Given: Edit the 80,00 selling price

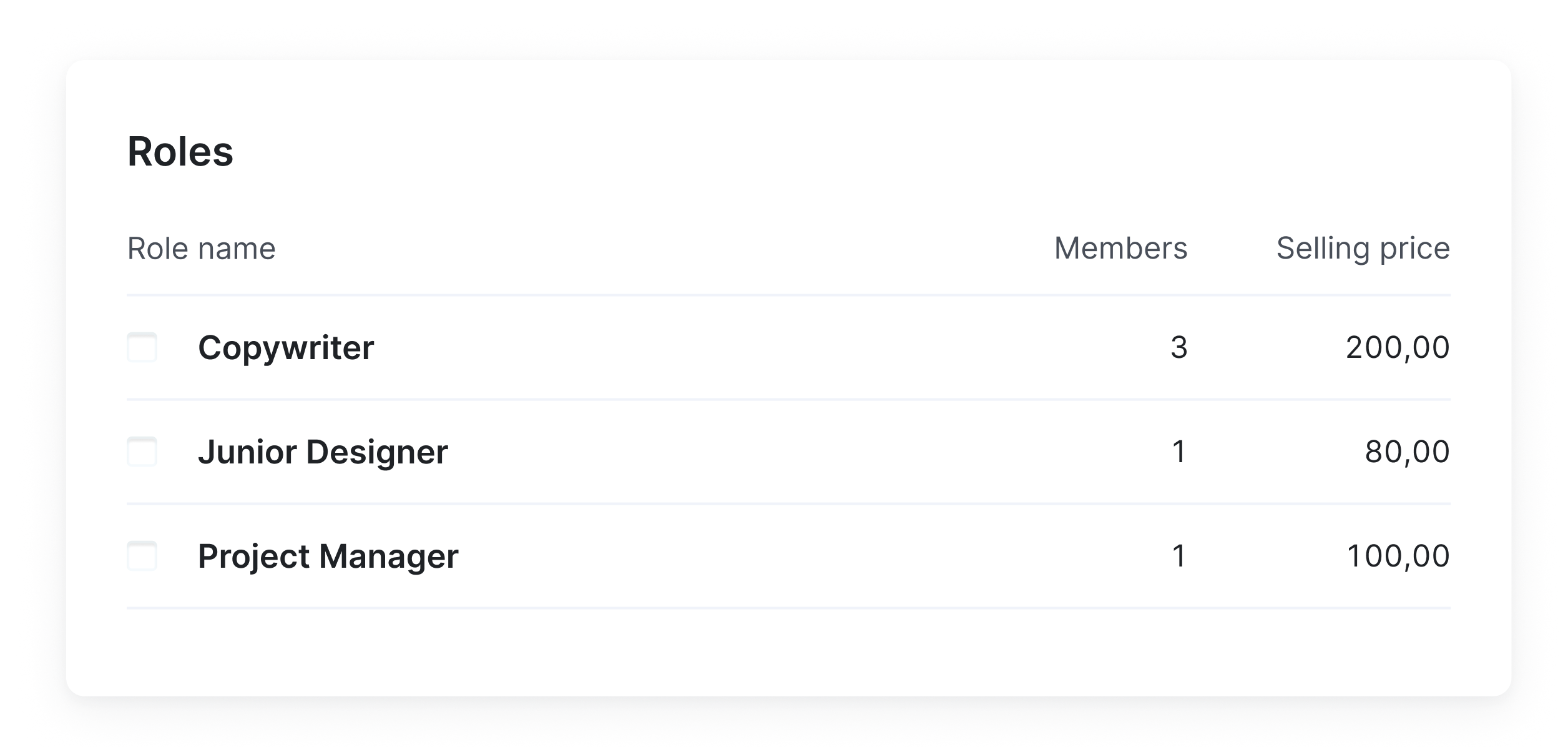Looking at the screenshot, I should coord(1407,452).
